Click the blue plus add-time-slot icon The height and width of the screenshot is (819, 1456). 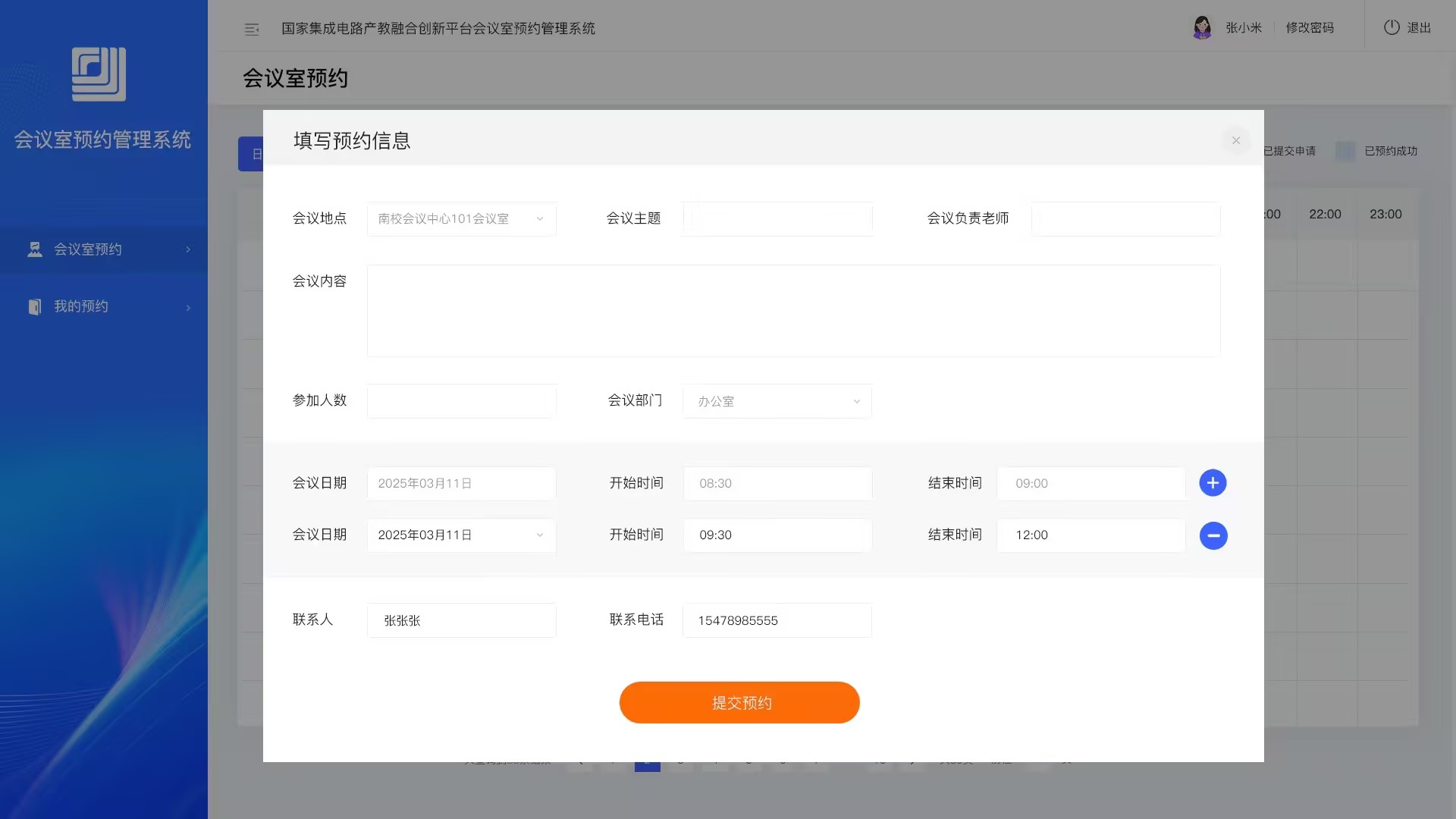pyautogui.click(x=1213, y=483)
